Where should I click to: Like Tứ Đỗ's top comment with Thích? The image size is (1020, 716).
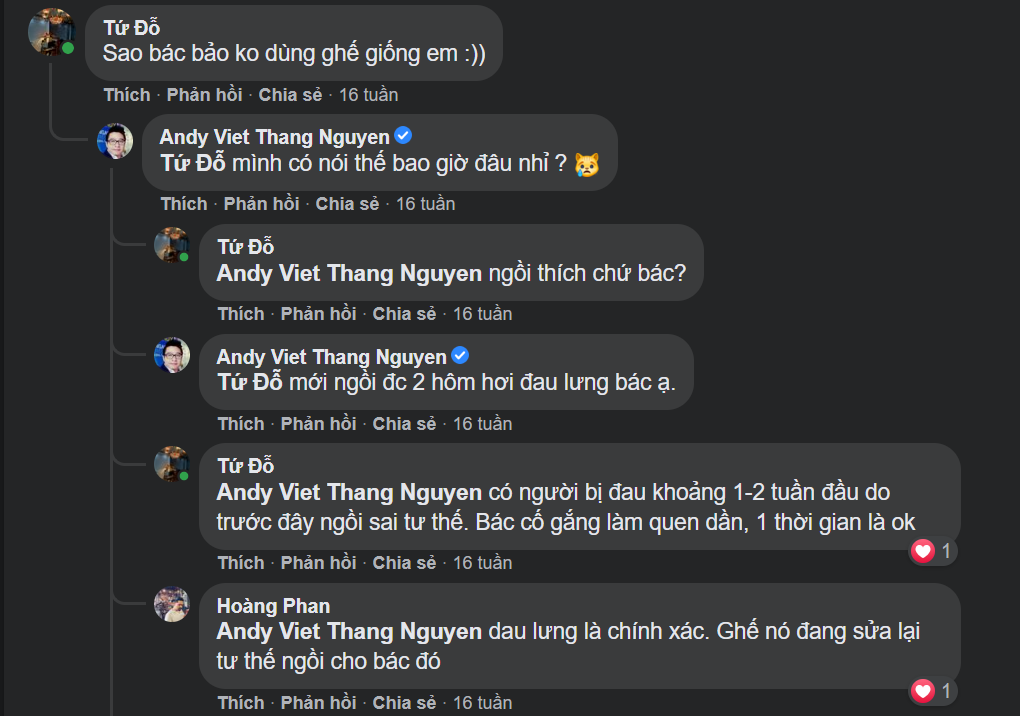pos(127,95)
